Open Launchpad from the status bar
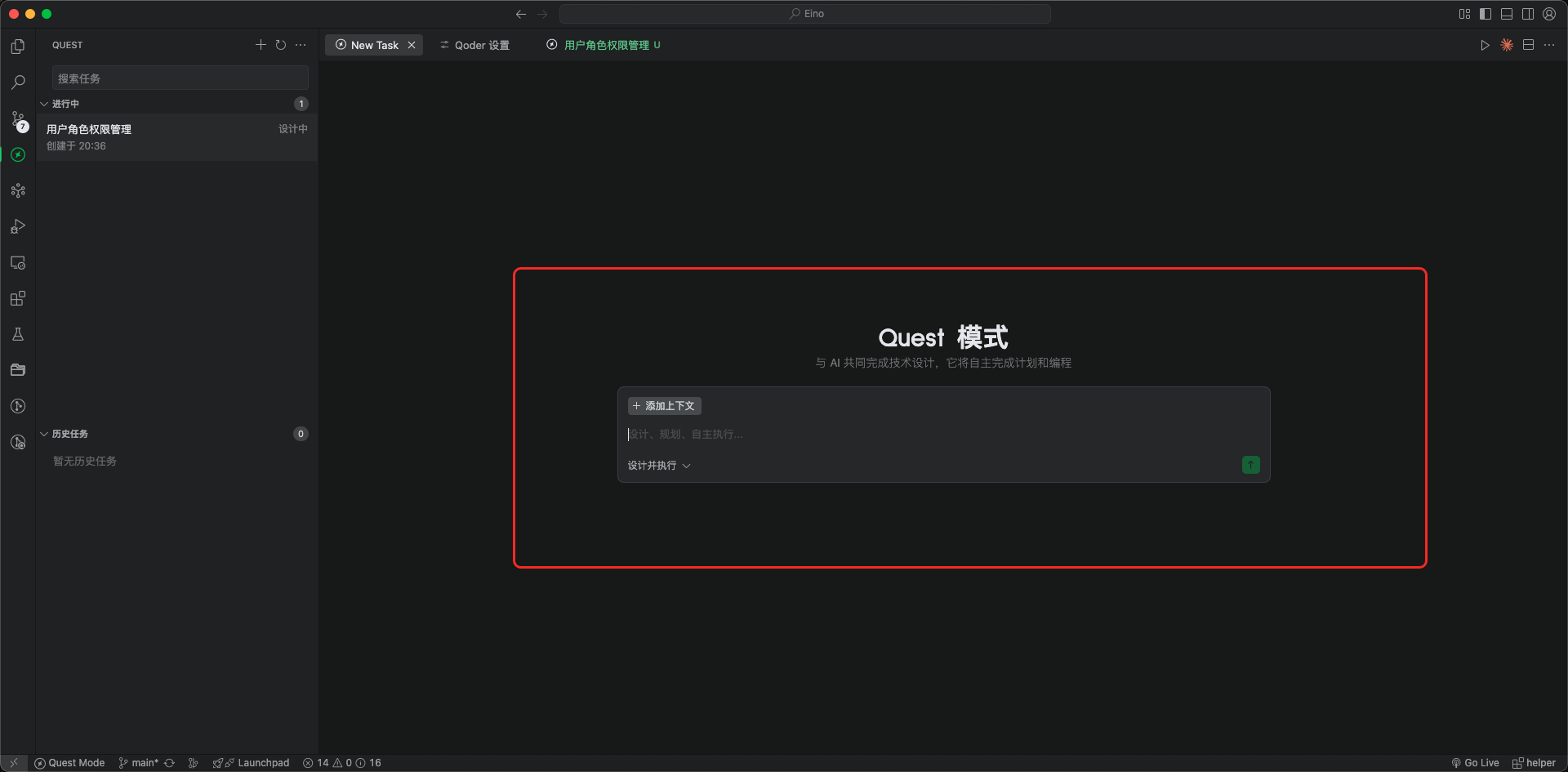Image resolution: width=1568 pixels, height=772 pixels. (x=252, y=763)
